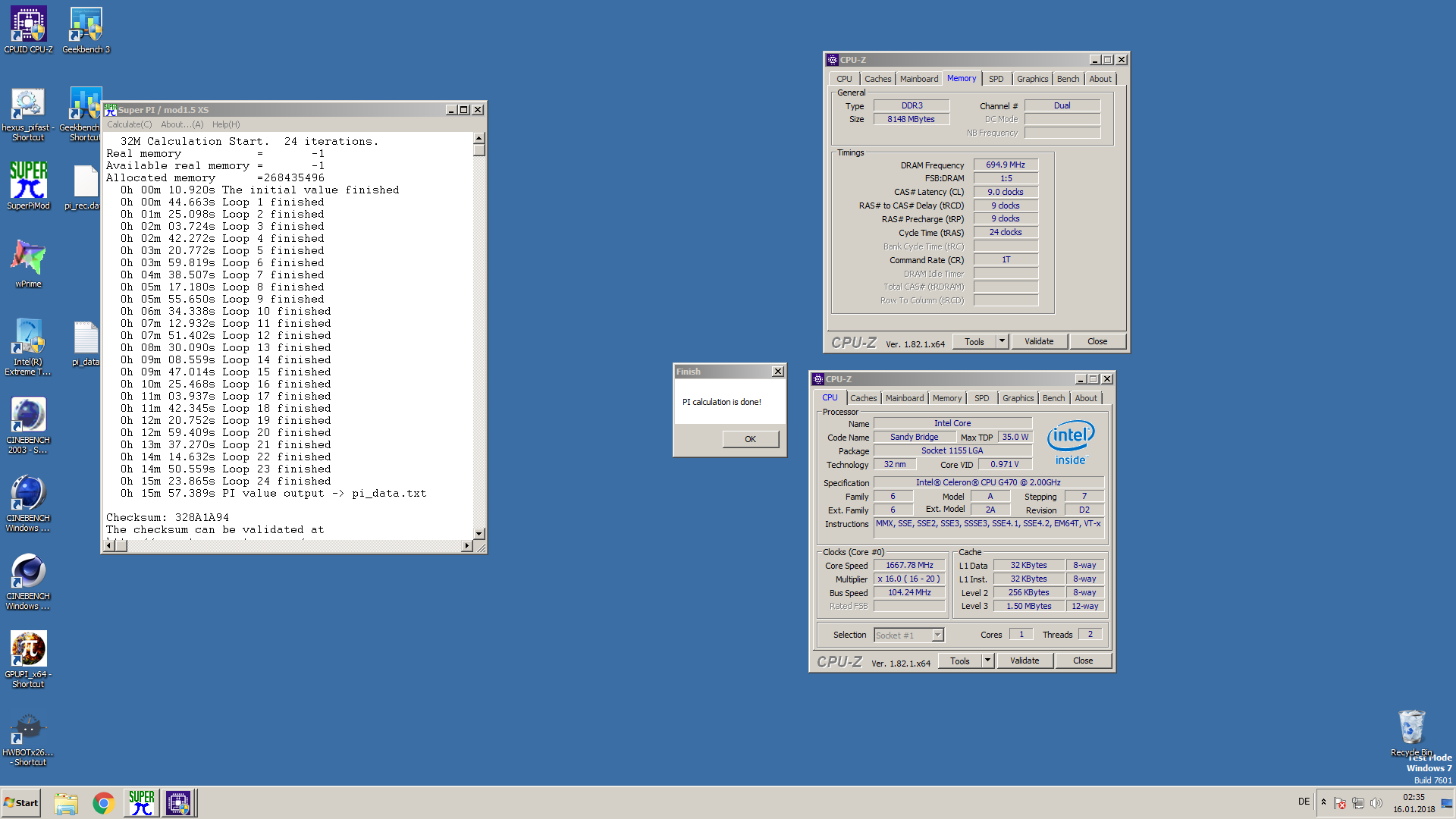Open the hexus_pifast shortcut icon
The width and height of the screenshot is (1456, 819).
tap(28, 114)
